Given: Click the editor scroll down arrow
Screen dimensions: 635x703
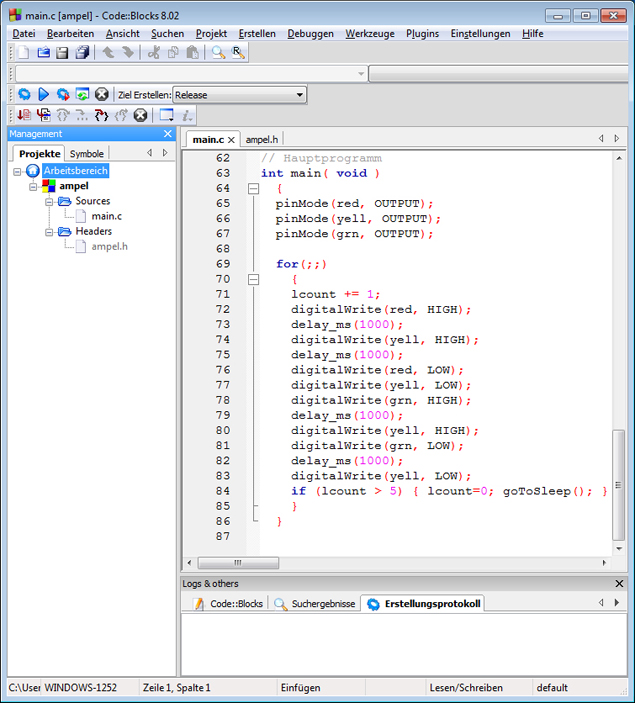Looking at the screenshot, I should (x=619, y=549).
